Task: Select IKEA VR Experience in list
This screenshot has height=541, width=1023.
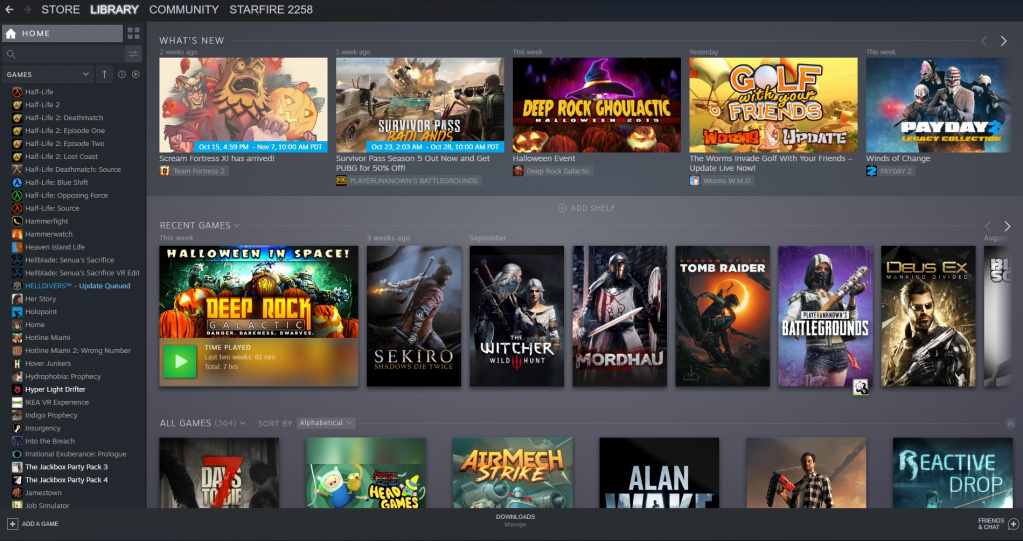Action: click(x=57, y=403)
